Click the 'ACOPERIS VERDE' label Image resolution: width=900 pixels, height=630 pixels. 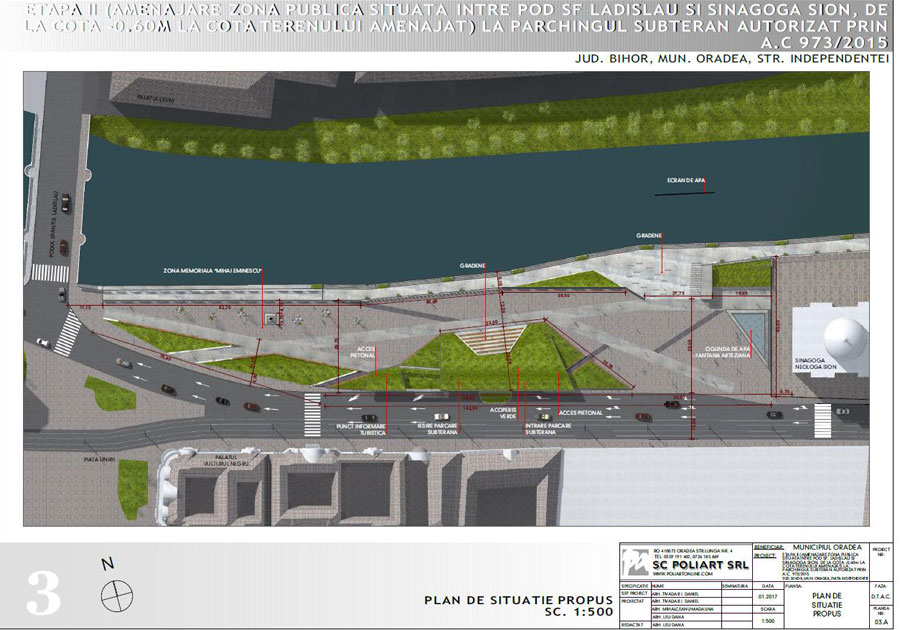click(503, 413)
